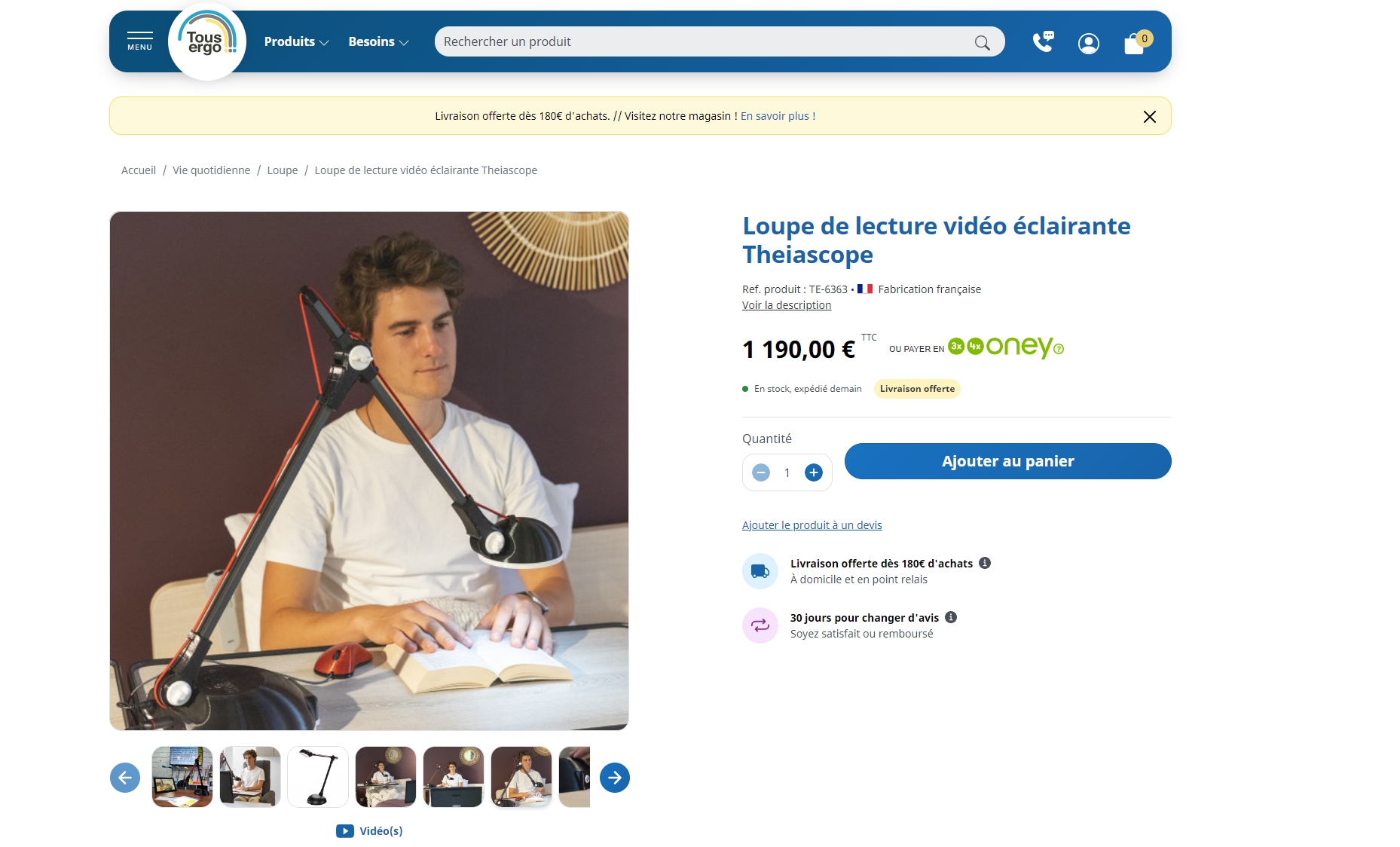1400x847 pixels.
Task: Click the video play icon
Action: (345, 831)
